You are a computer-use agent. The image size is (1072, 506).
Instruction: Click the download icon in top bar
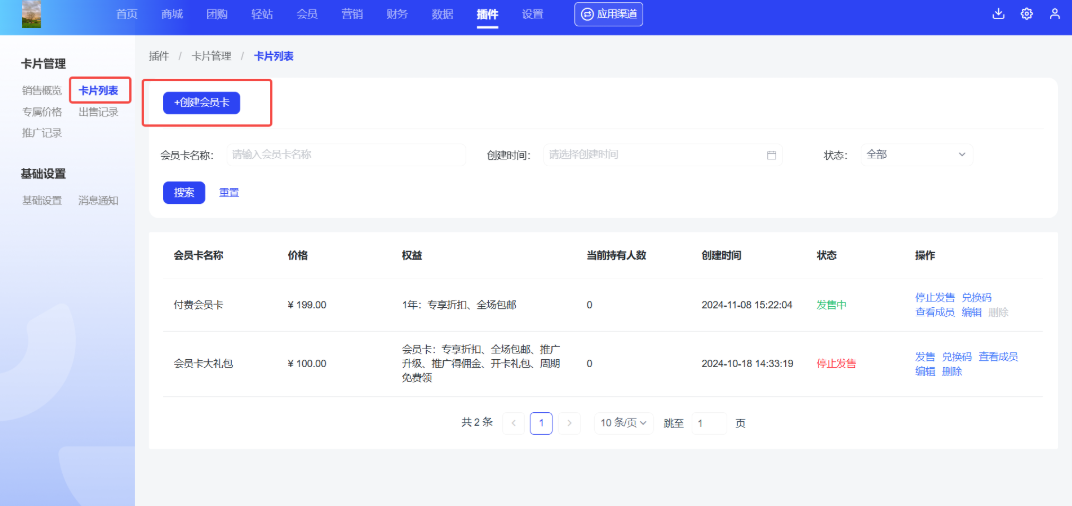pos(998,14)
